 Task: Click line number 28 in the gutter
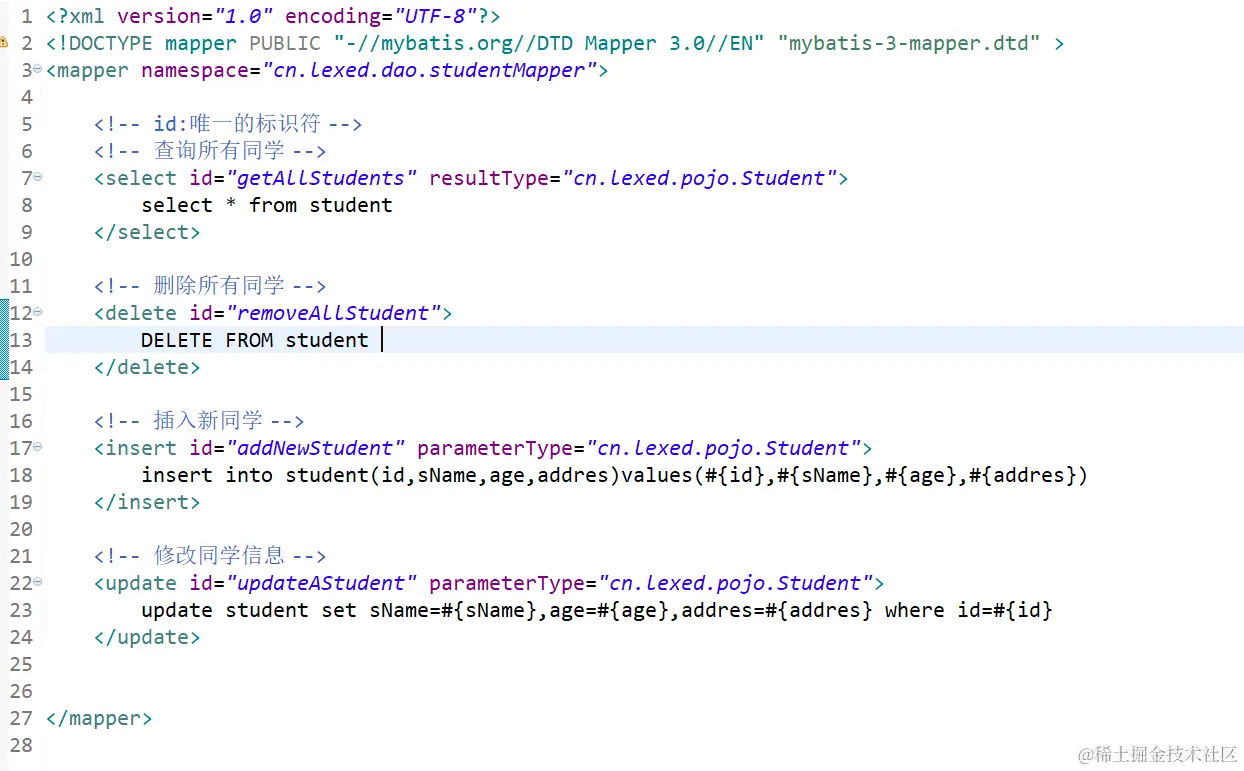click(21, 745)
